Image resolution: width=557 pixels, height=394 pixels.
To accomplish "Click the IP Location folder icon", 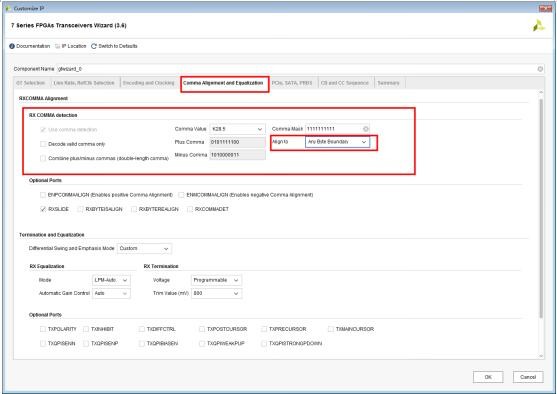I will tap(58, 46).
